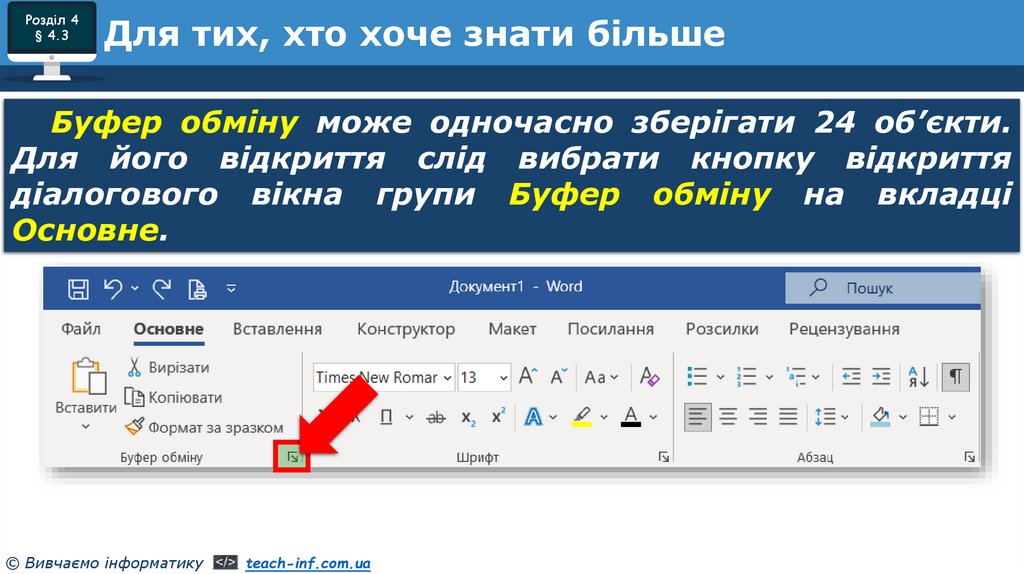1024x574 pixels.
Task: Decrease paragraph indent
Action: [x=850, y=377]
